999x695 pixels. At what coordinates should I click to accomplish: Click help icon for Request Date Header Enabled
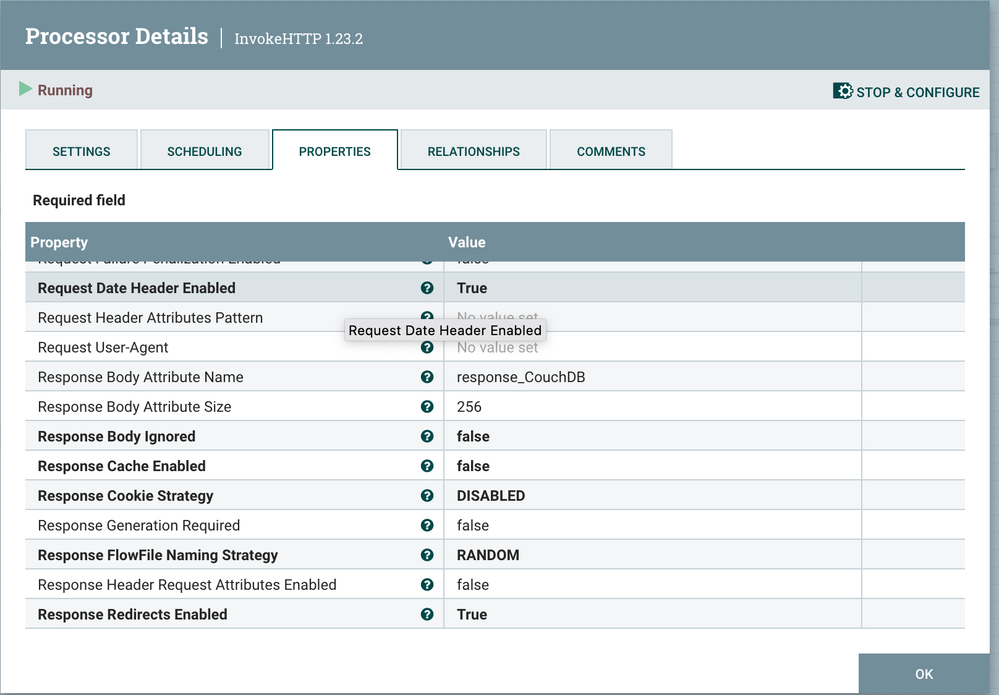click(x=427, y=288)
